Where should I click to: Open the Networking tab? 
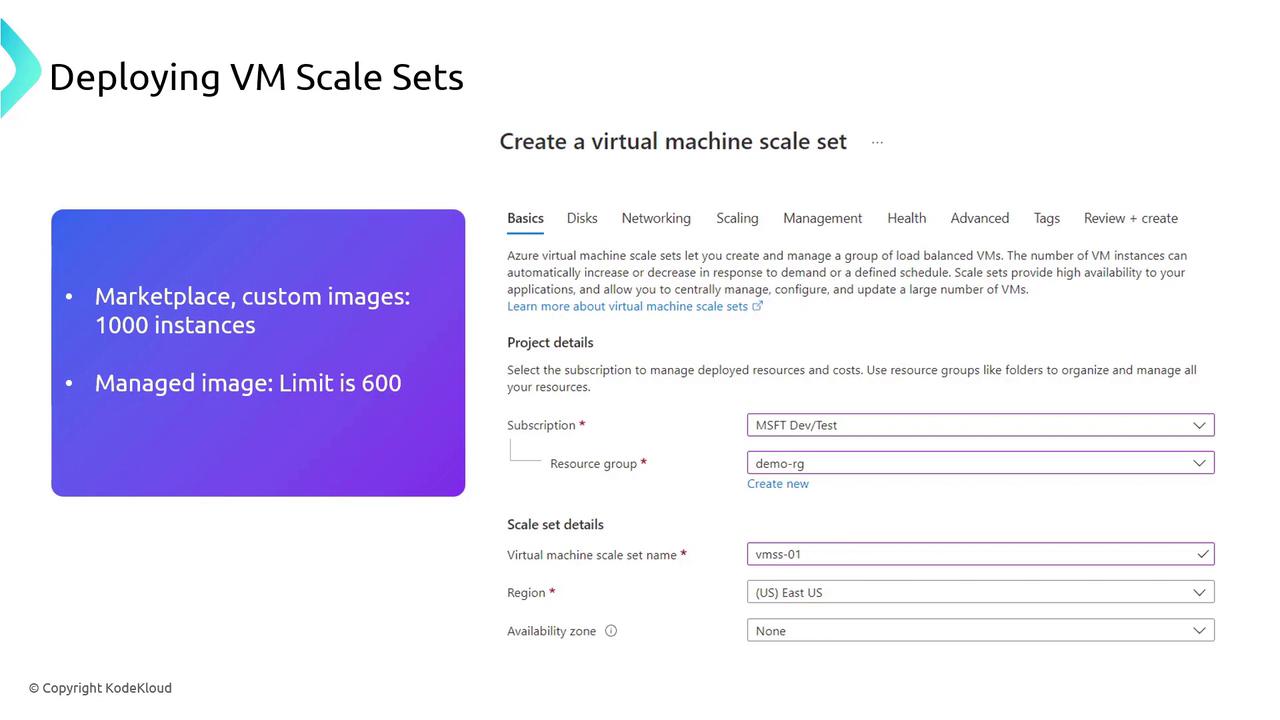656,218
